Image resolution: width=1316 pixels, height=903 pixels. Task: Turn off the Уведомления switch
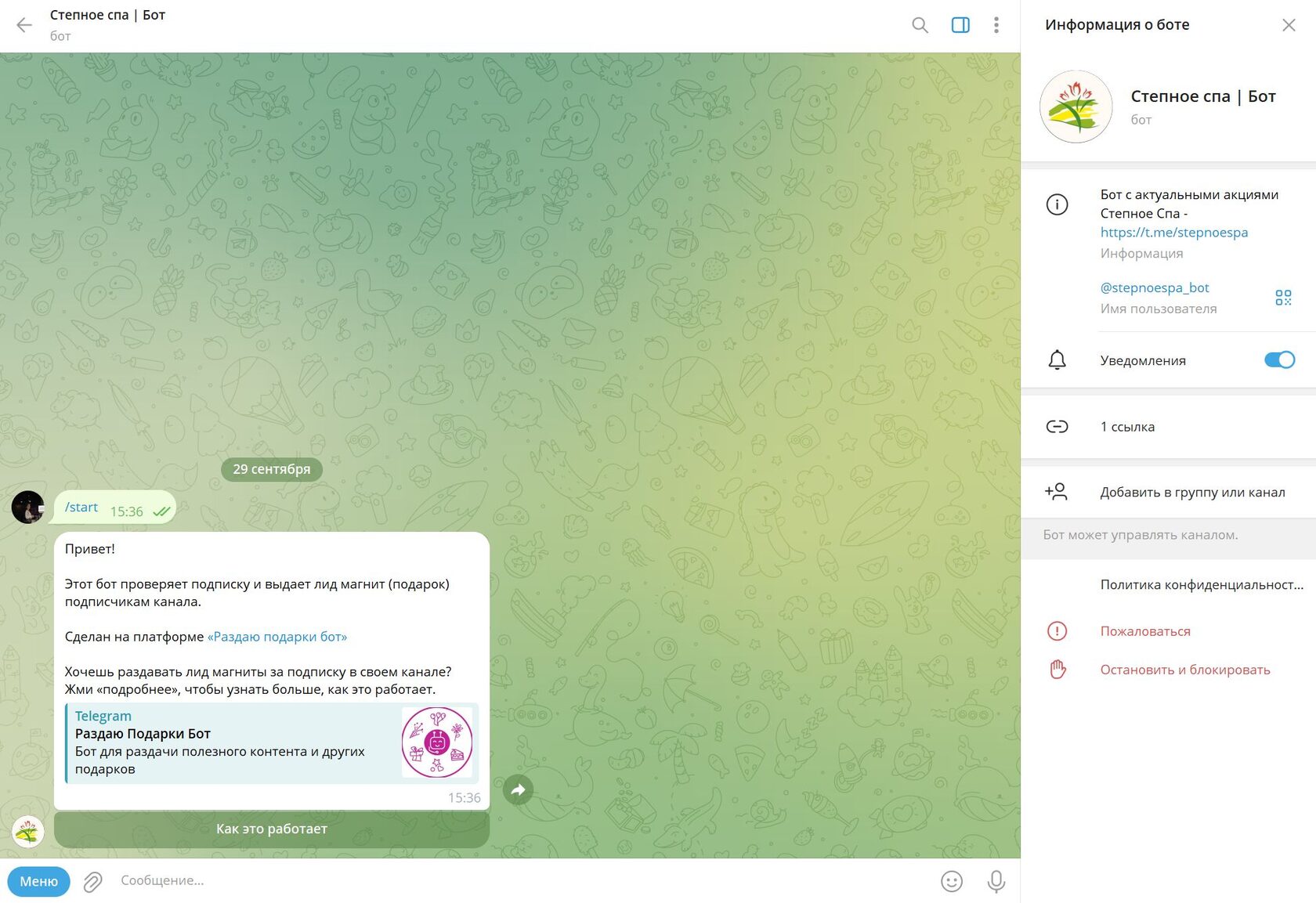pyautogui.click(x=1279, y=360)
